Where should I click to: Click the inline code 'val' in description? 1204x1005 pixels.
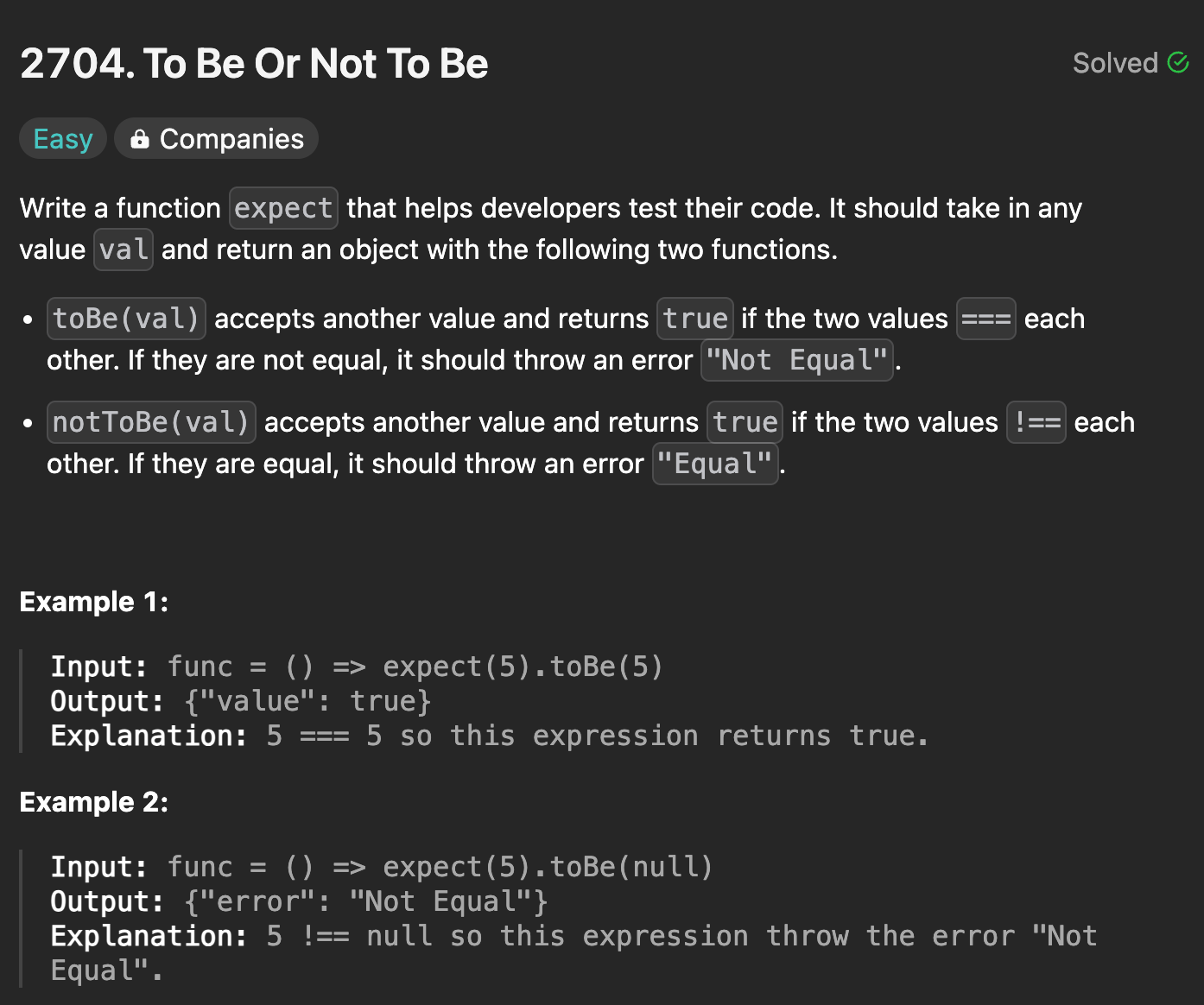tap(124, 250)
